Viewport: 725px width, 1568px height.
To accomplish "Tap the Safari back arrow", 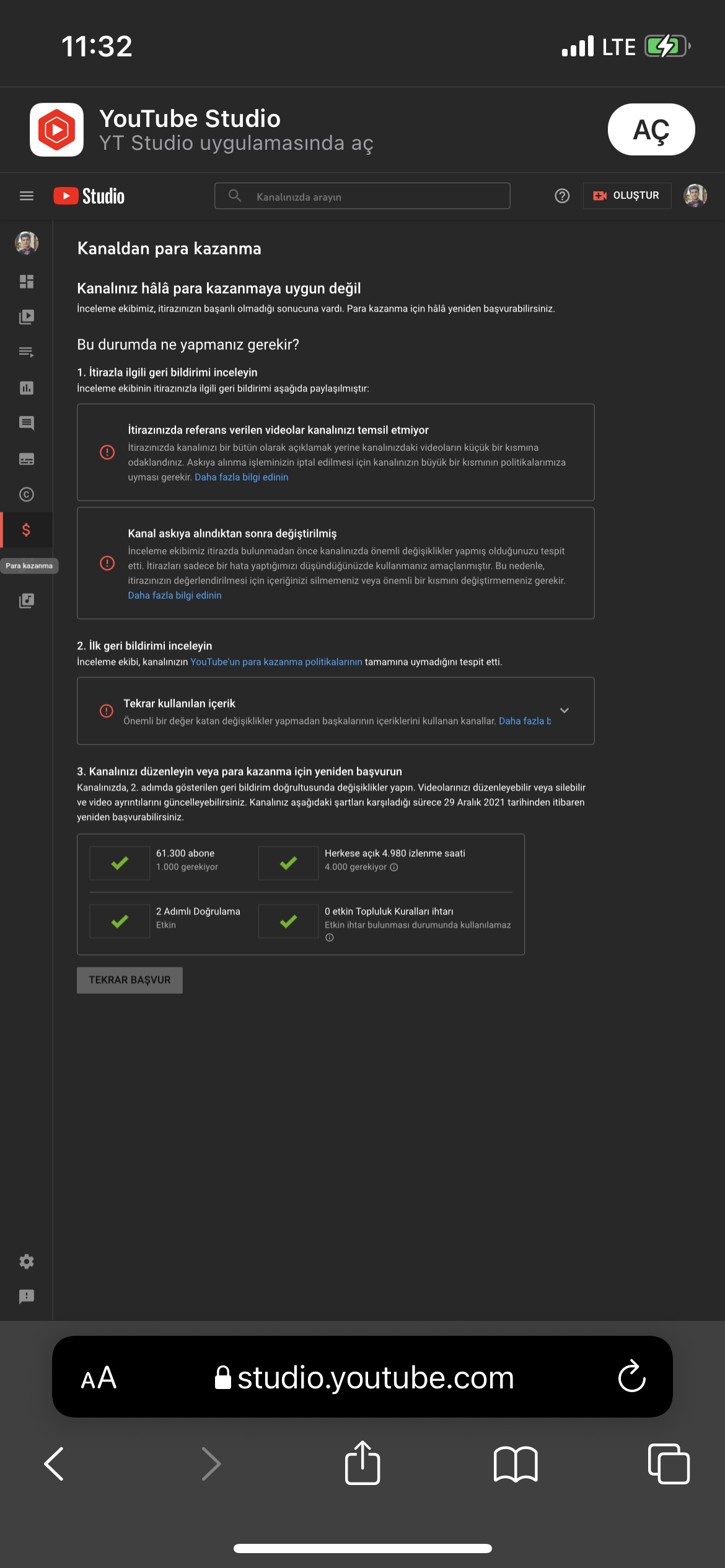I will [55, 1464].
